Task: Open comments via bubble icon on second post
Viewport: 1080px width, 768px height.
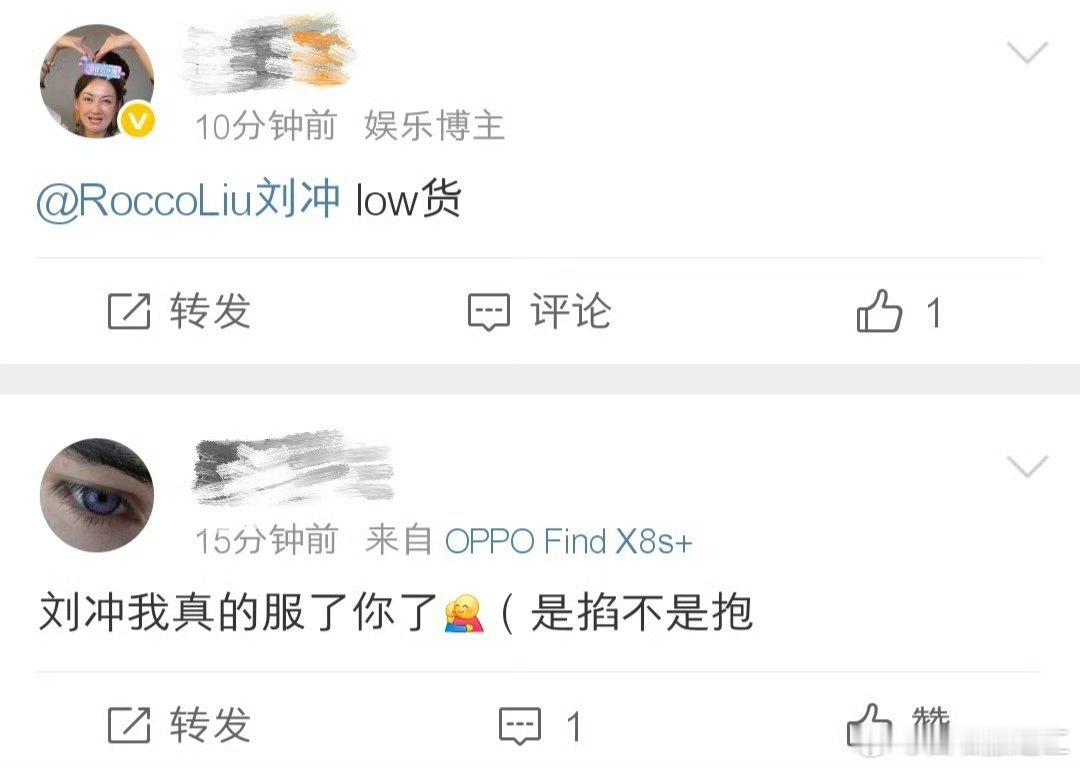Action: coord(520,726)
